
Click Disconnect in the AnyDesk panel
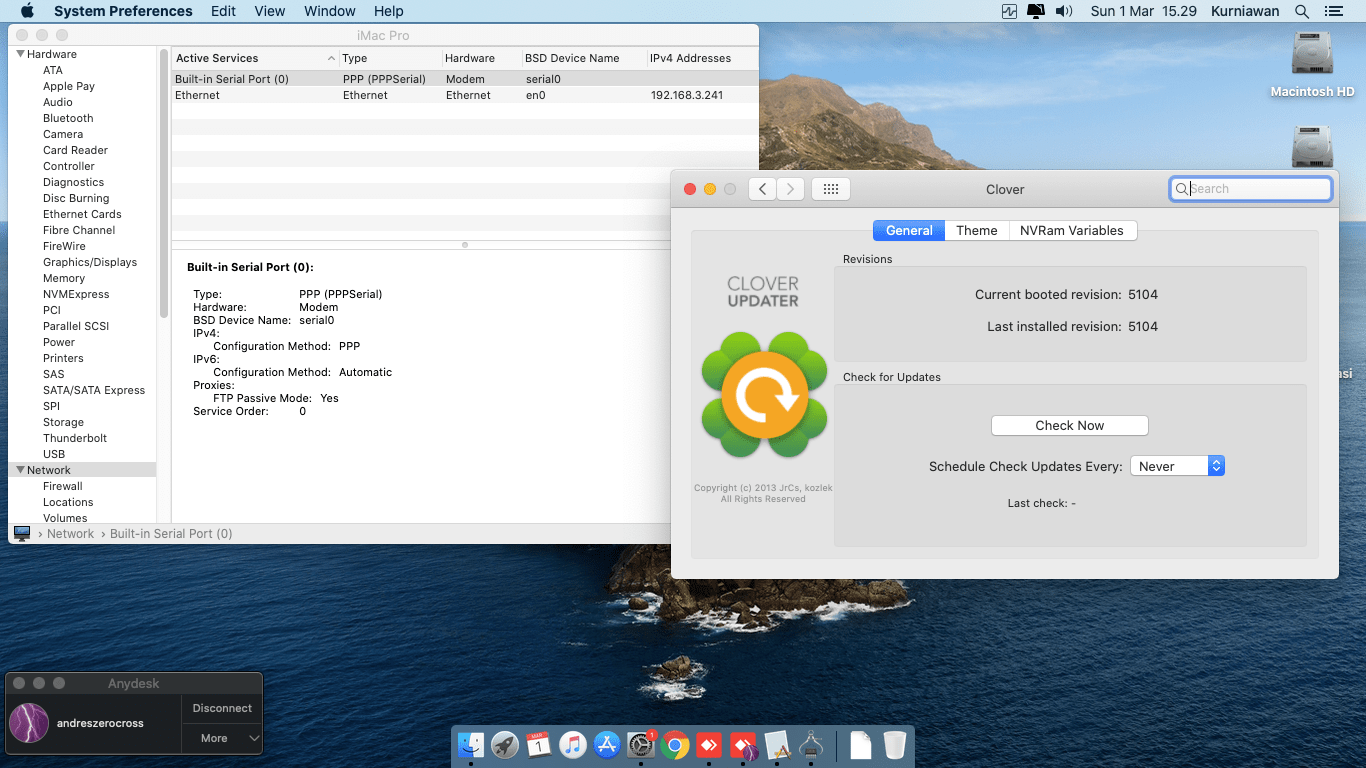click(222, 708)
